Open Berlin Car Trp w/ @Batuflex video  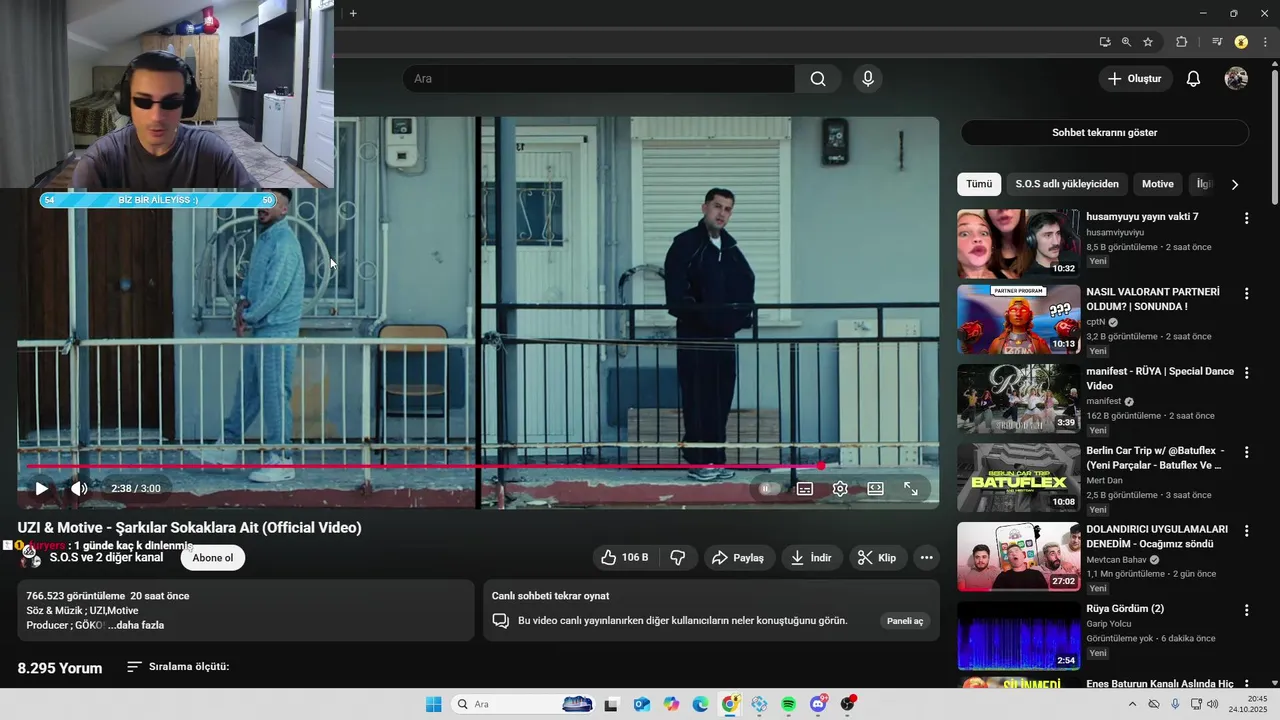pyautogui.click(x=1018, y=478)
